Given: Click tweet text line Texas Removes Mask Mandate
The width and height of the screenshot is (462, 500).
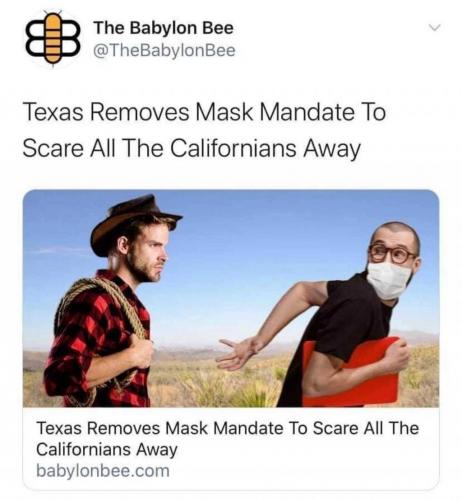Looking at the screenshot, I should [204, 112].
